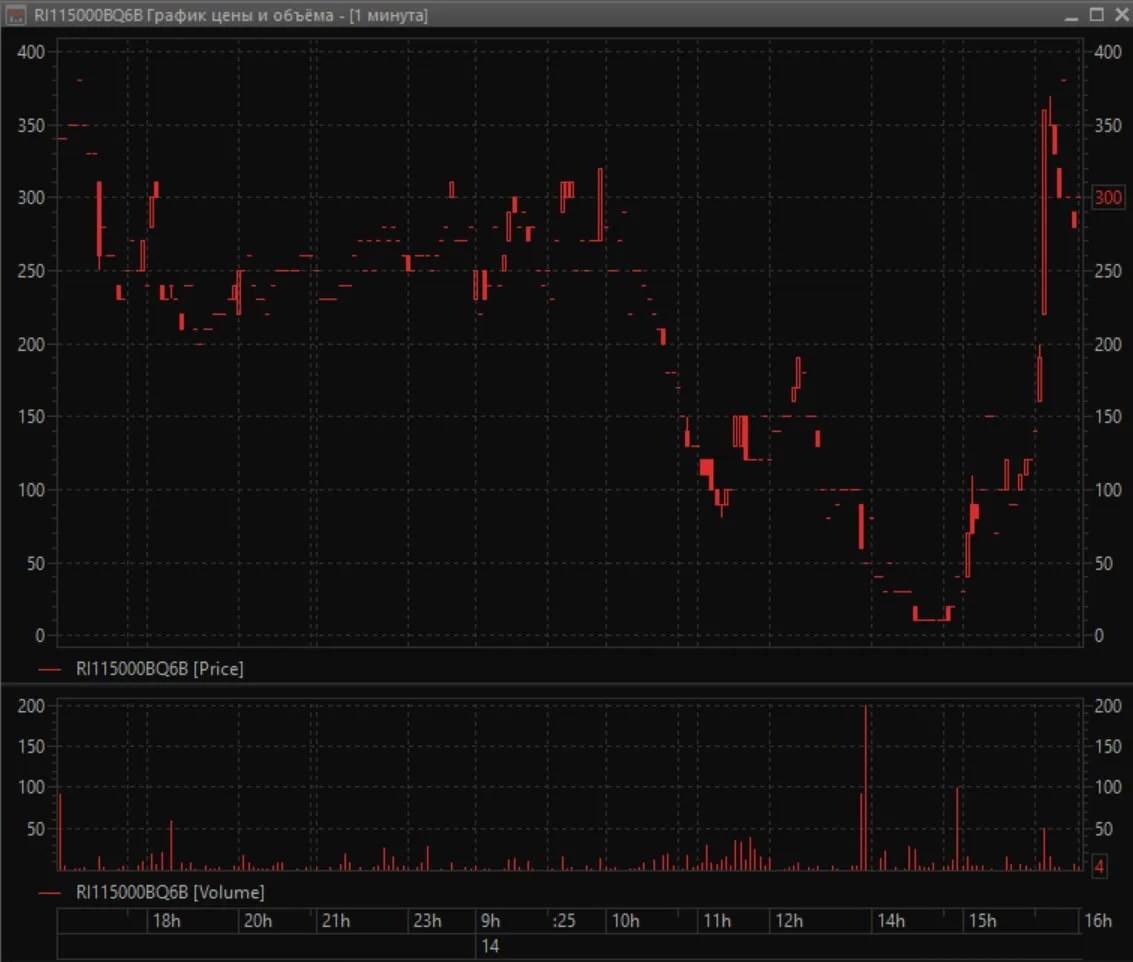Click the 18h label on the time axis

(166, 921)
